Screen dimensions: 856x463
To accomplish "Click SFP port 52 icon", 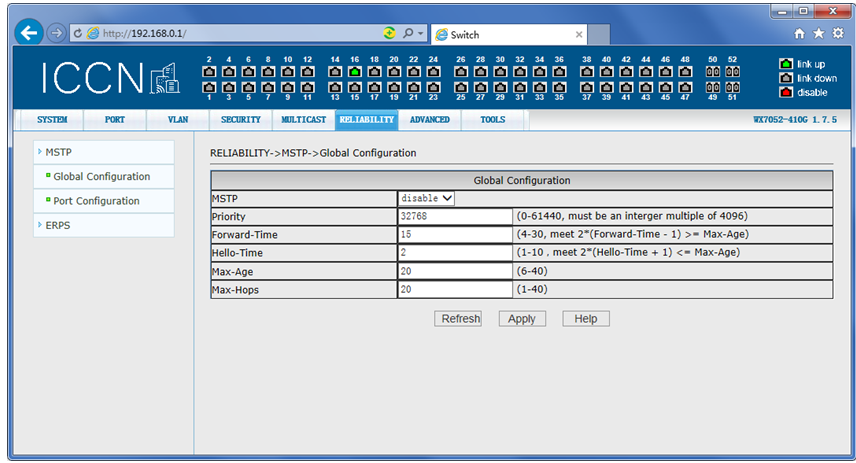I will pyautogui.click(x=732, y=72).
